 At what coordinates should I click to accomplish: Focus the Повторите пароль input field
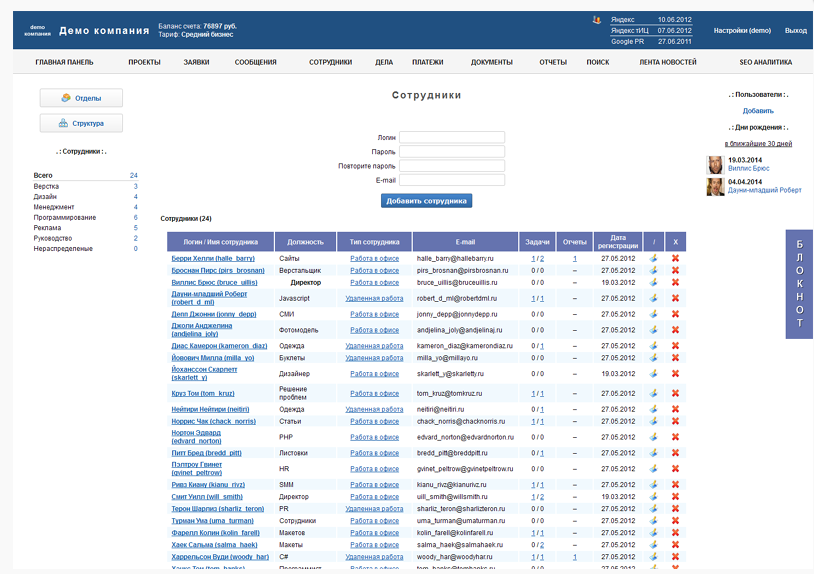coord(452,166)
